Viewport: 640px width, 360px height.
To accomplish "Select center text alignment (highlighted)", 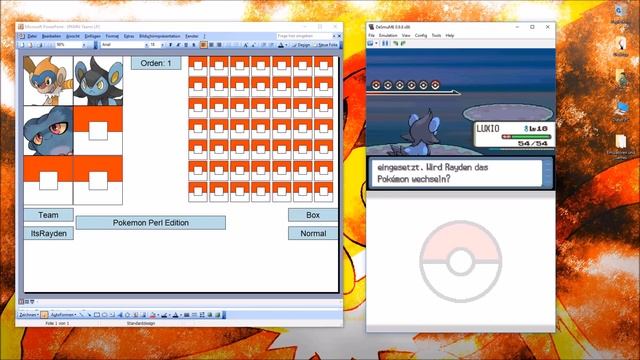I will [x=203, y=45].
